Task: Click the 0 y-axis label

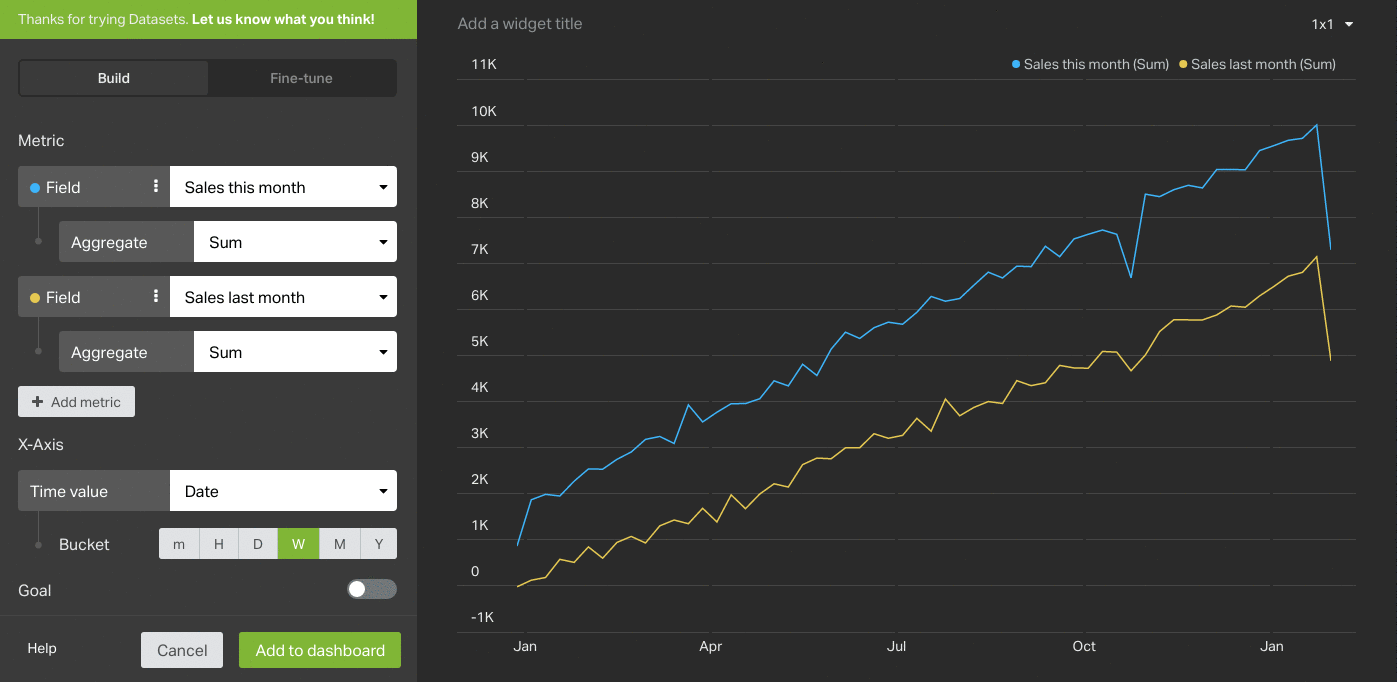Action: pos(475,571)
